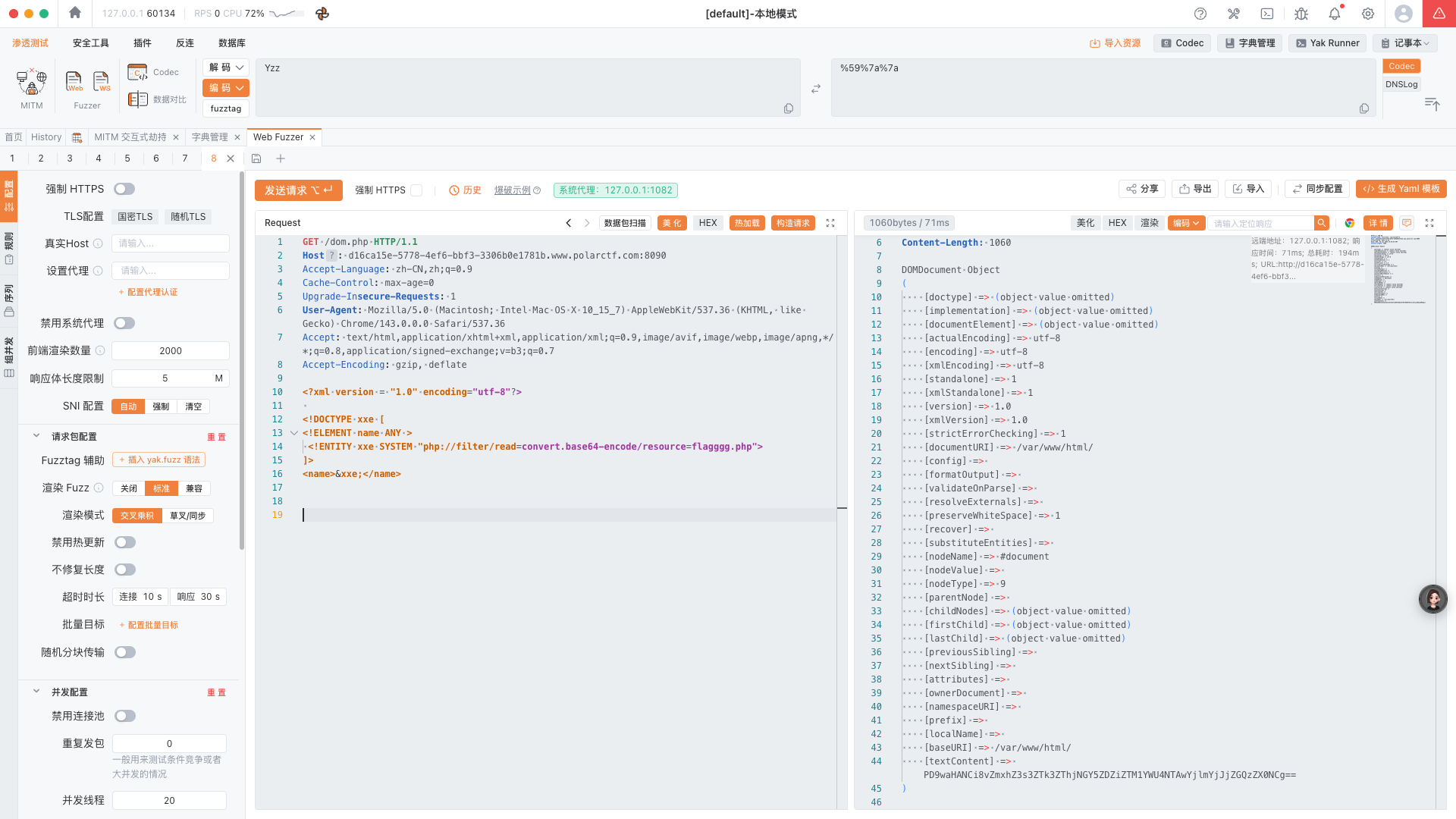Copy the %59%7a%7a output
This screenshot has height=819, width=1456.
[1364, 108]
